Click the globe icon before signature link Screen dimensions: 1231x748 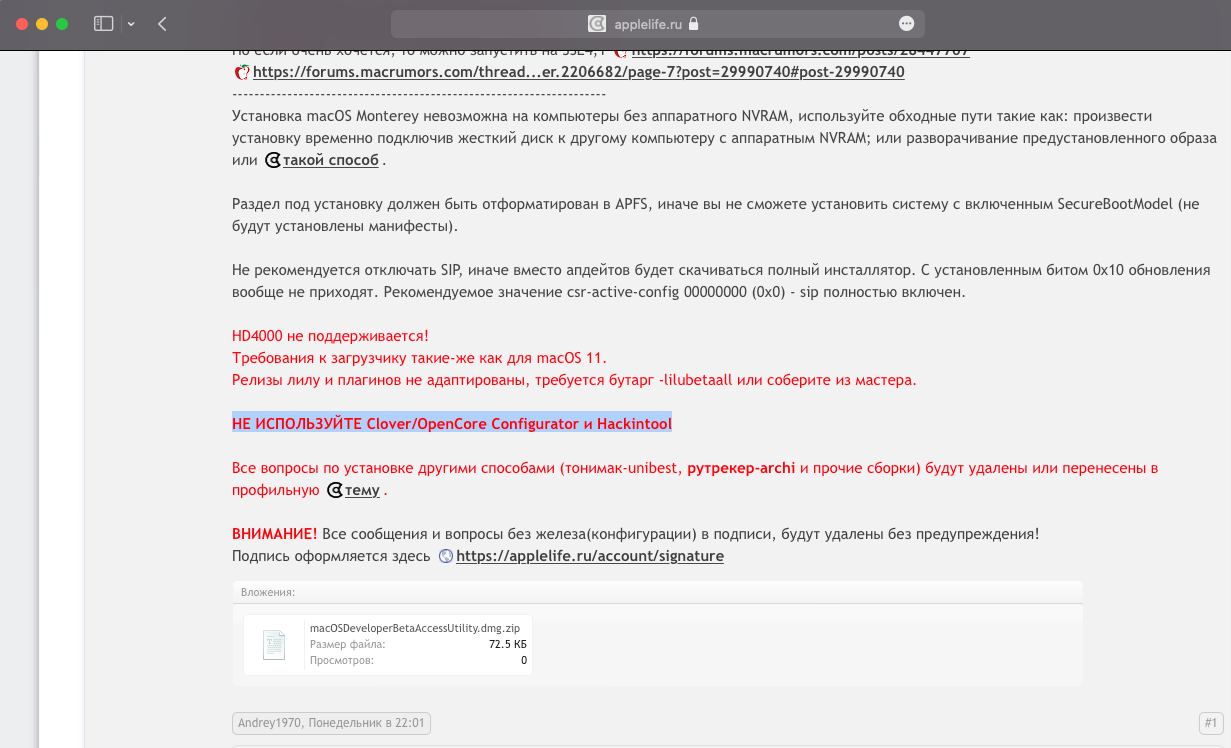(x=446, y=556)
